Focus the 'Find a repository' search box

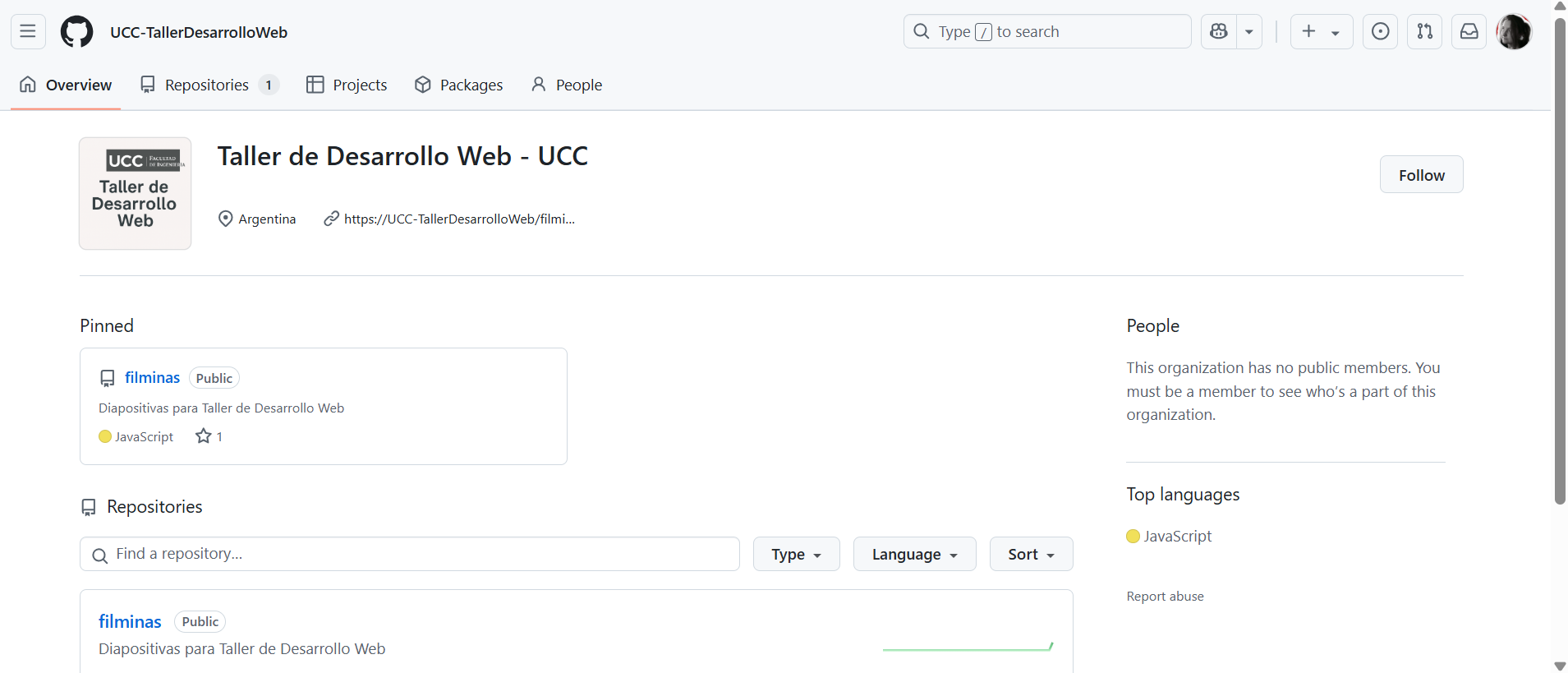point(410,554)
